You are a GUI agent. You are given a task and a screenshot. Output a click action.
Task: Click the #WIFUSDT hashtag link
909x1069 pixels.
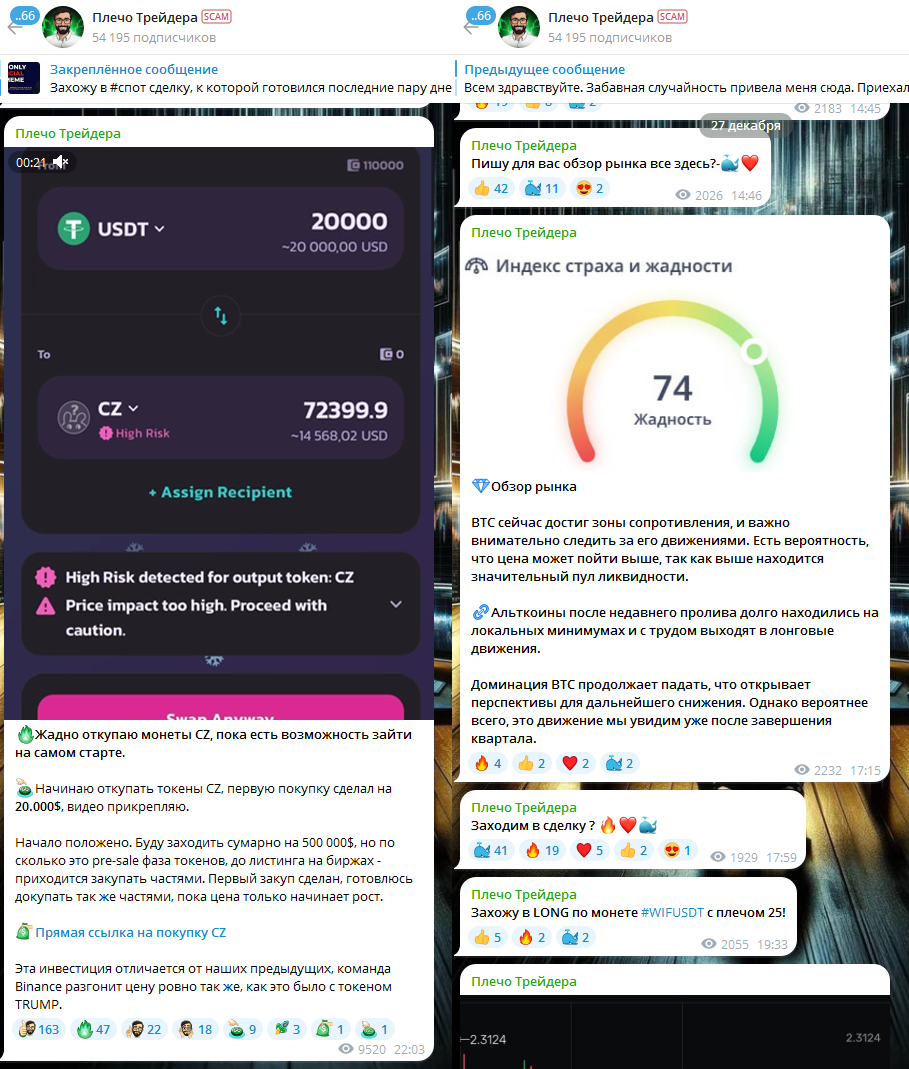(672, 912)
